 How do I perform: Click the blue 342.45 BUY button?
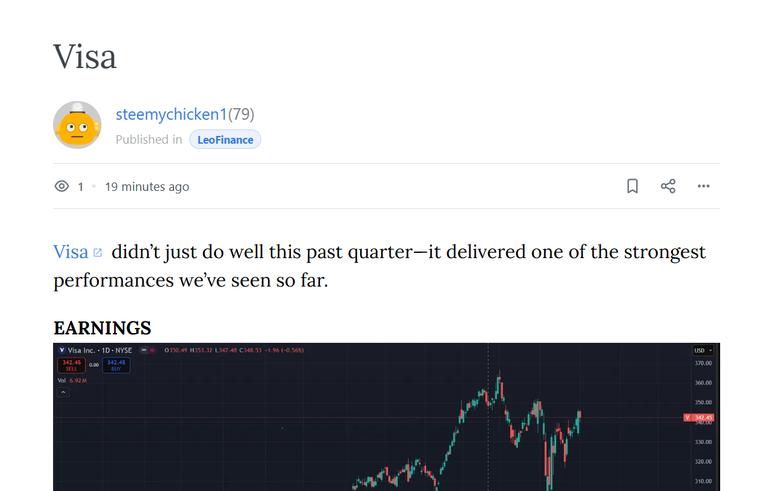pyautogui.click(x=116, y=365)
